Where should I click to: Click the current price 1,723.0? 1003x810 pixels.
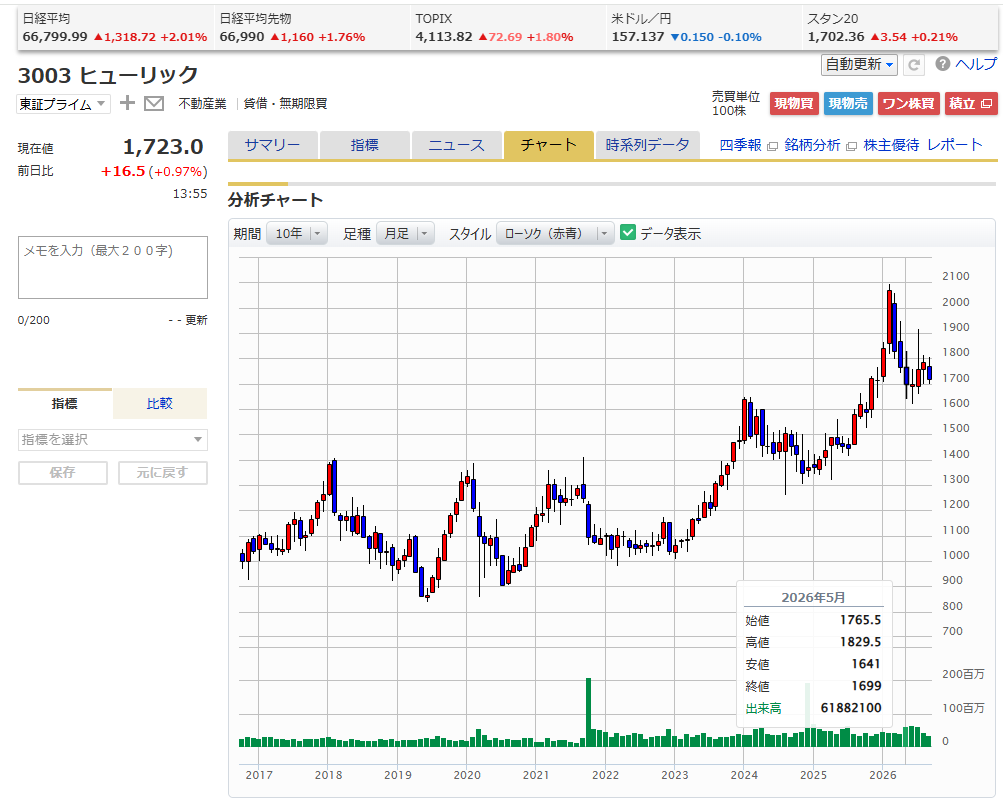pyautogui.click(x=163, y=147)
